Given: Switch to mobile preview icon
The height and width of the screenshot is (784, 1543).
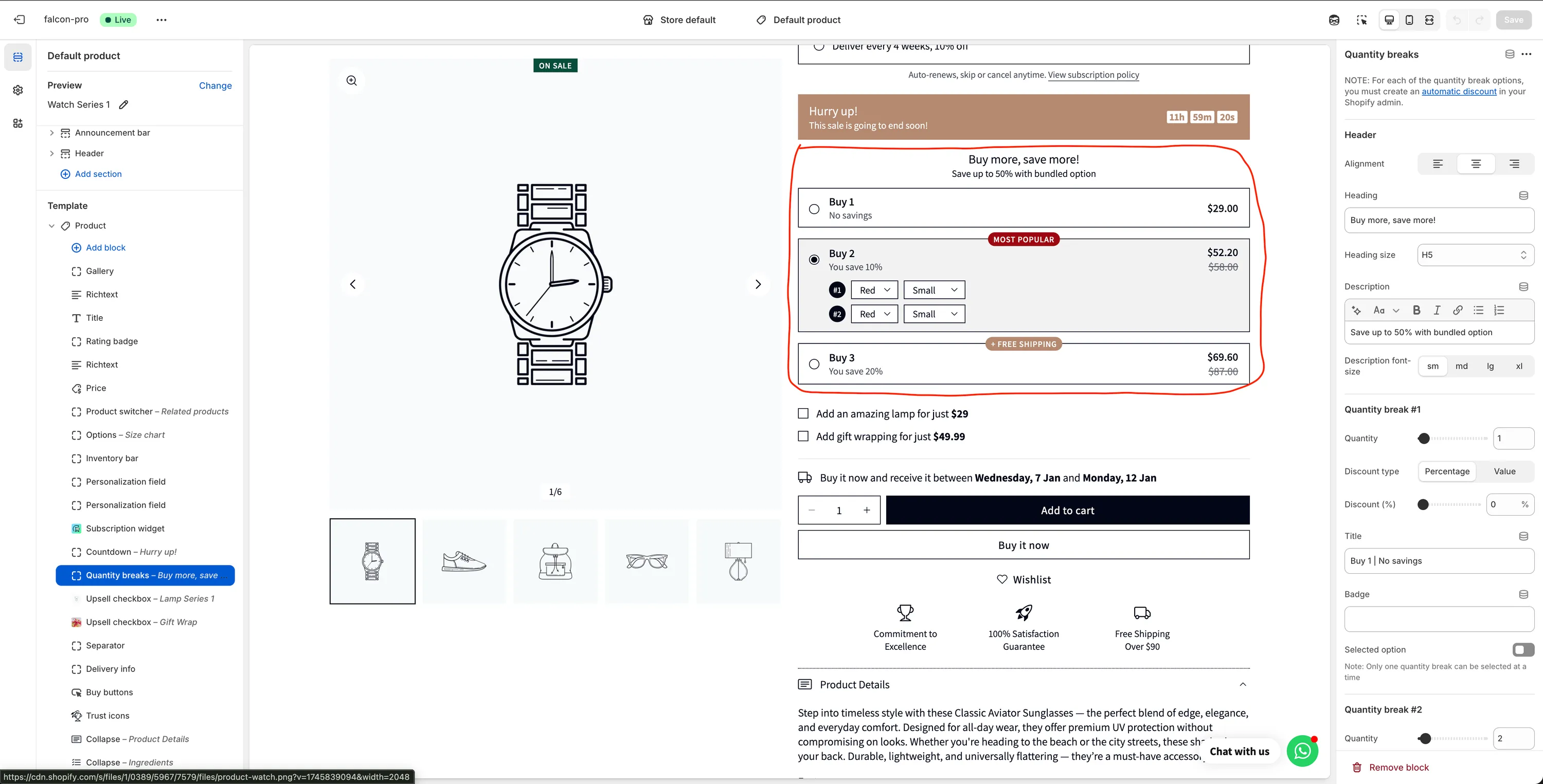Looking at the screenshot, I should coord(1409,20).
